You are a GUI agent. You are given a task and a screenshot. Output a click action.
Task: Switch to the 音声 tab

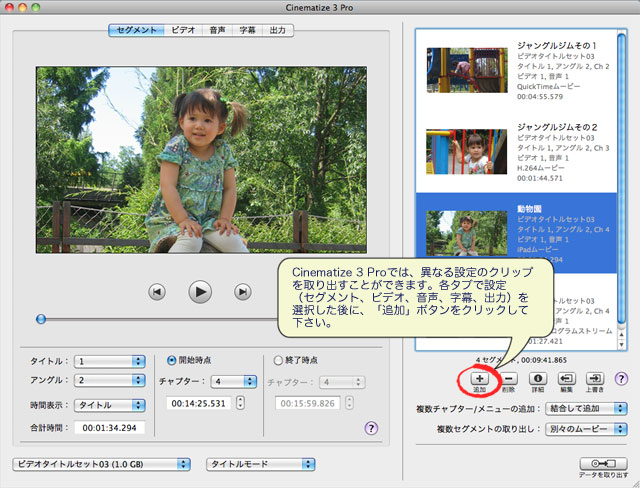tap(217, 30)
